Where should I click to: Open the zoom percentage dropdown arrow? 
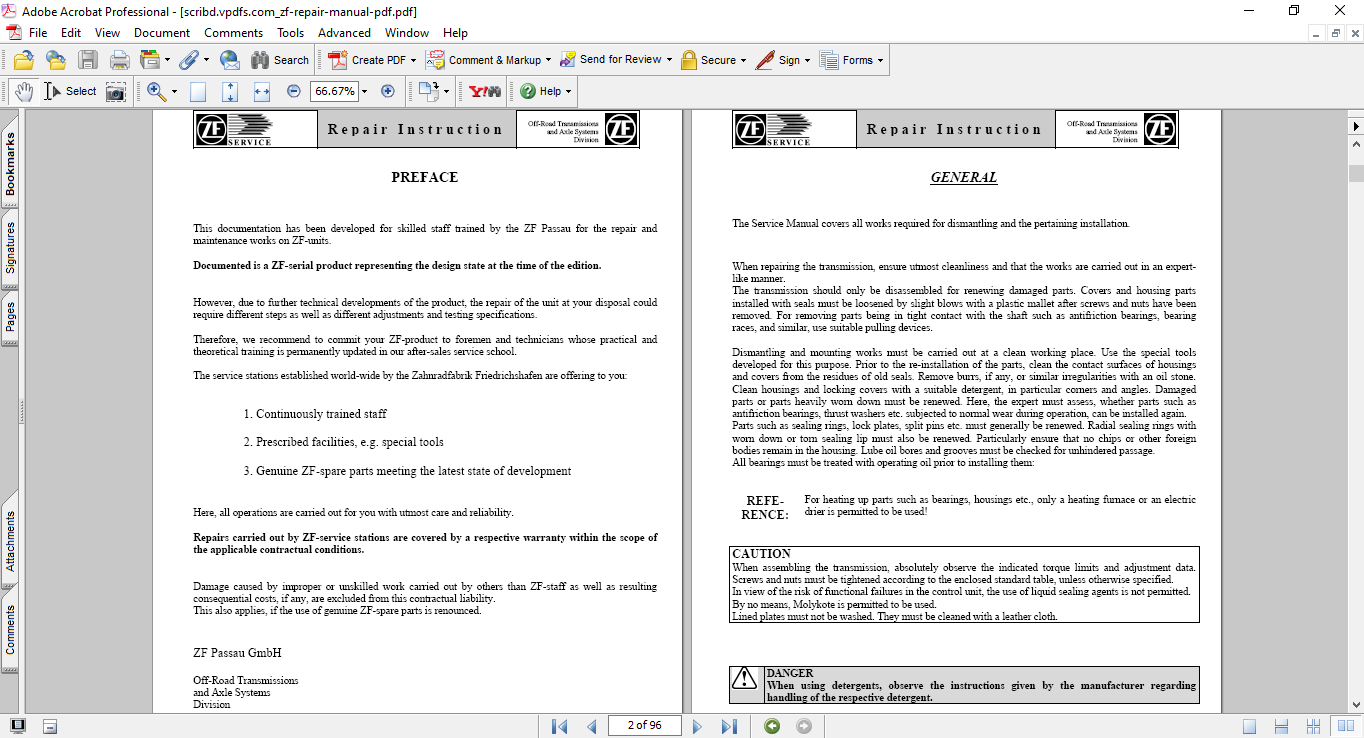[x=364, y=91]
